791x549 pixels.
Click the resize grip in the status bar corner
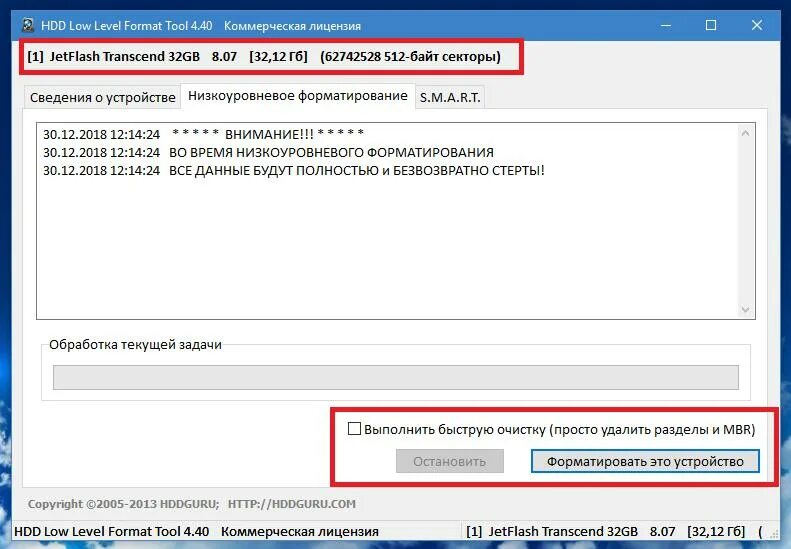pyautogui.click(x=773, y=533)
